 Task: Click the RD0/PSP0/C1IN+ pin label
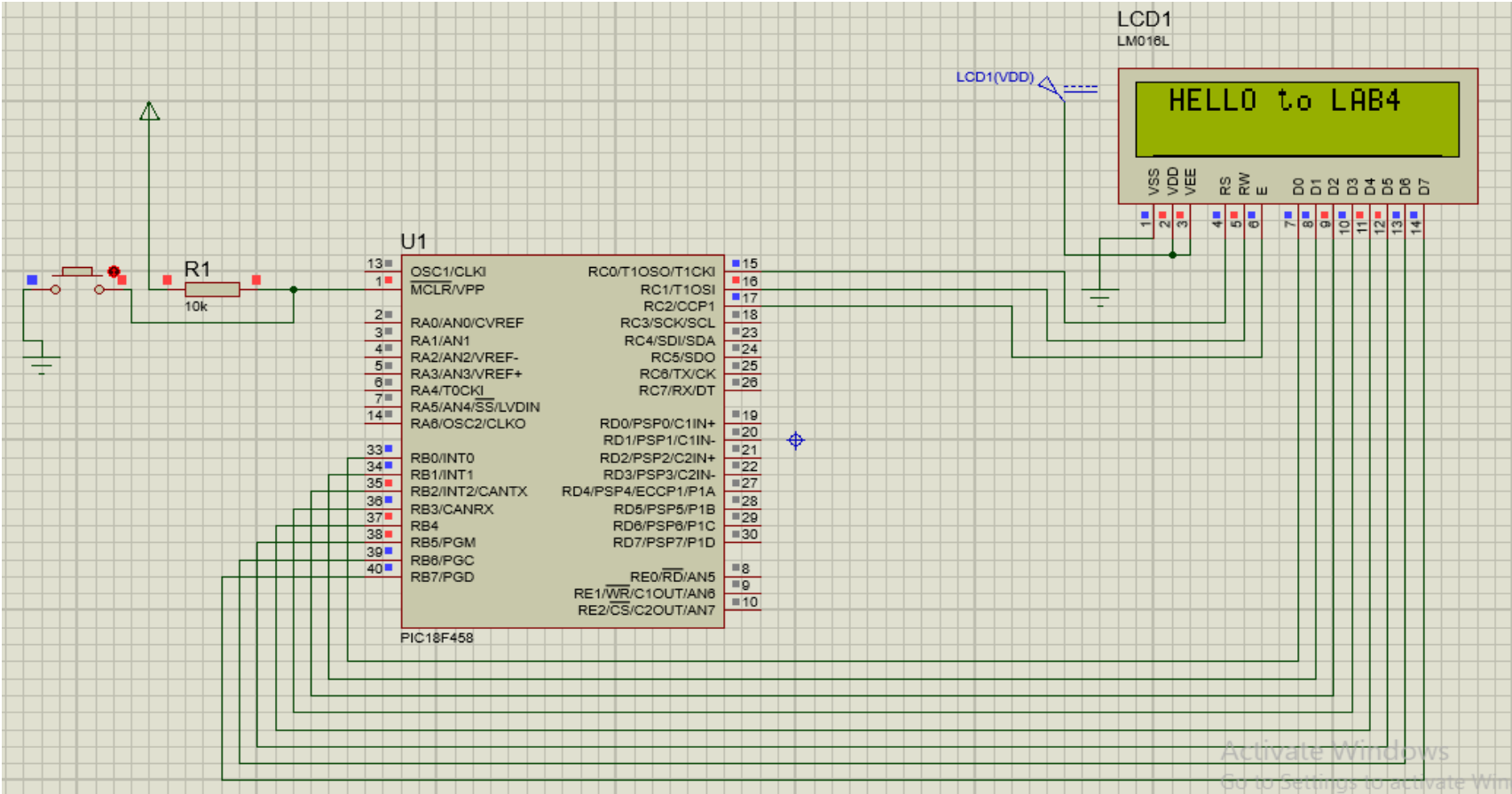(658, 424)
